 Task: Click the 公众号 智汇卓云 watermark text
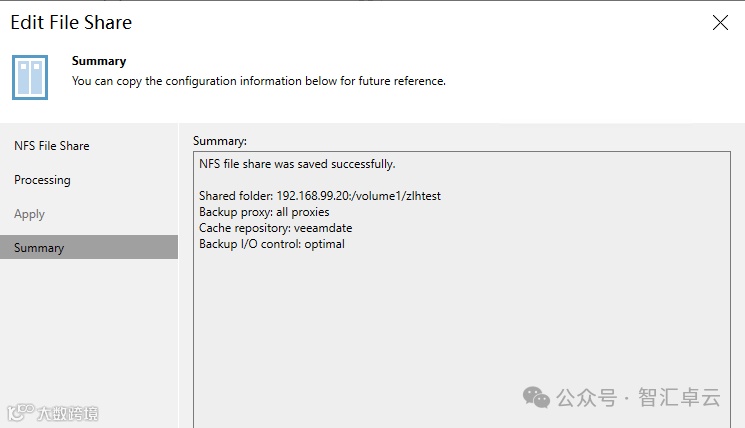pos(638,397)
